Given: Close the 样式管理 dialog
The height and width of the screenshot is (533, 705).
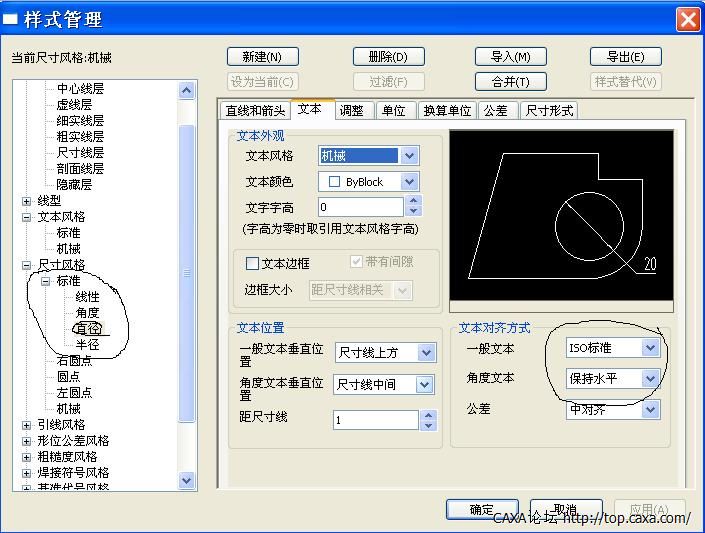Looking at the screenshot, I should [688, 20].
